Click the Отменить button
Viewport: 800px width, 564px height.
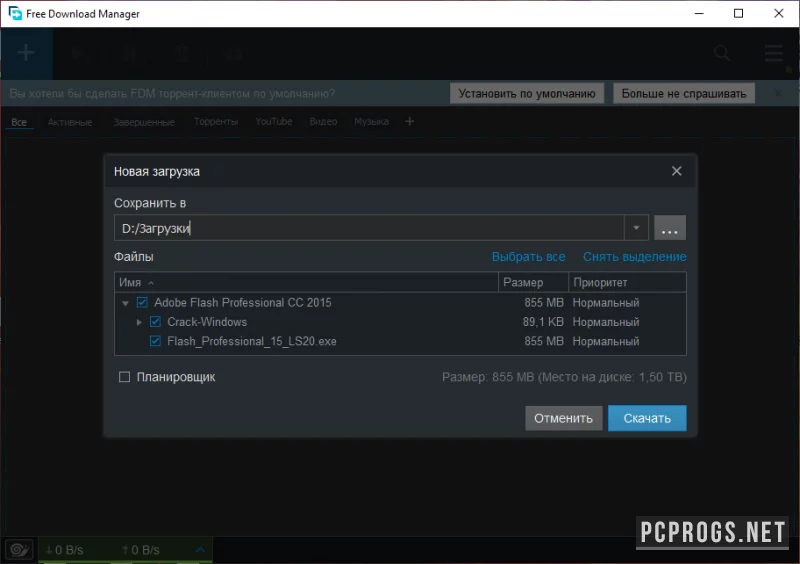click(563, 418)
